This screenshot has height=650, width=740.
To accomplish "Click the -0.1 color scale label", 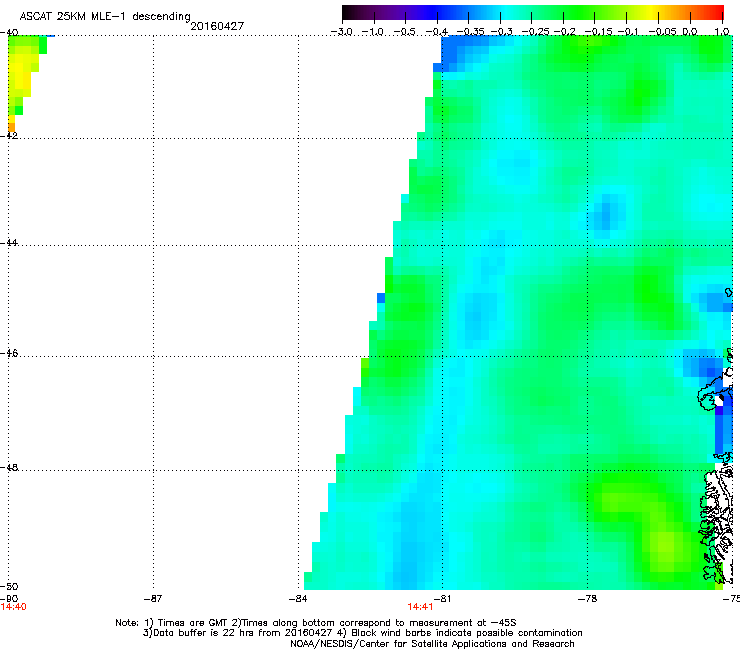I will point(628,32).
